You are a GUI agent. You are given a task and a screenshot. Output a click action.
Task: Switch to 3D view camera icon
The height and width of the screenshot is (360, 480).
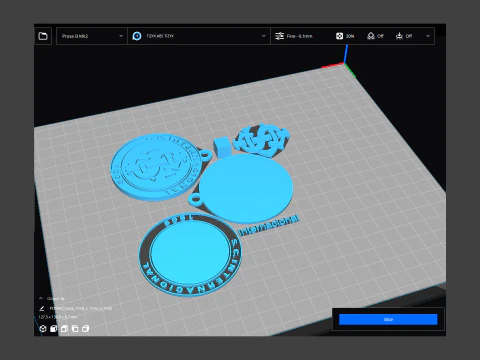coord(43,329)
